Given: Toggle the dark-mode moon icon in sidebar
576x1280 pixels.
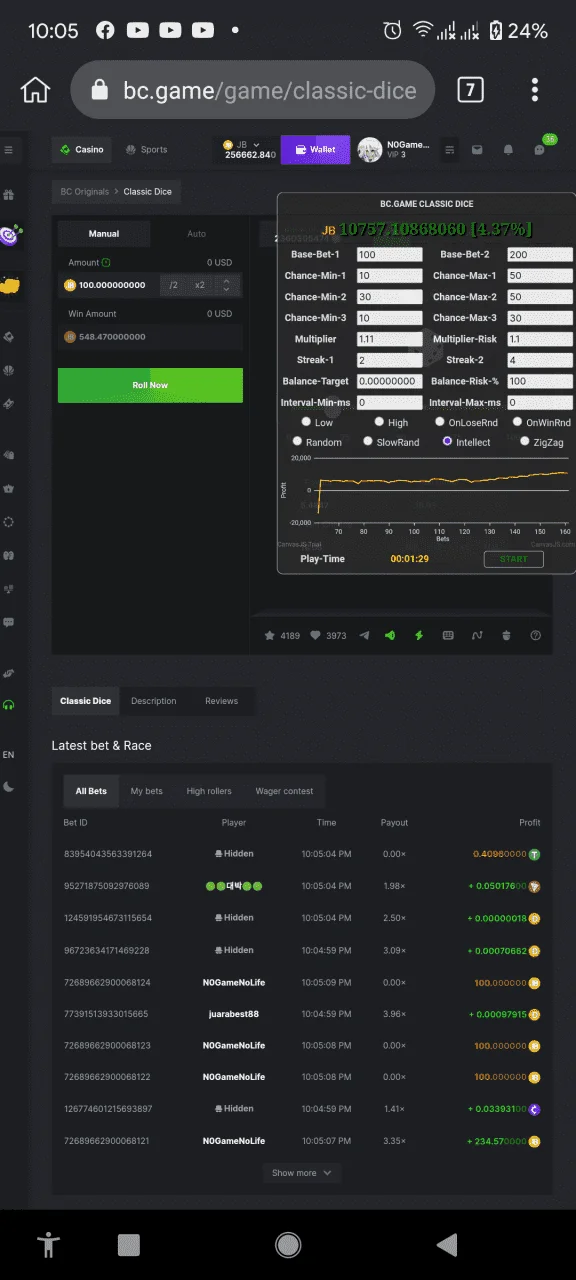Looking at the screenshot, I should pyautogui.click(x=9, y=787).
